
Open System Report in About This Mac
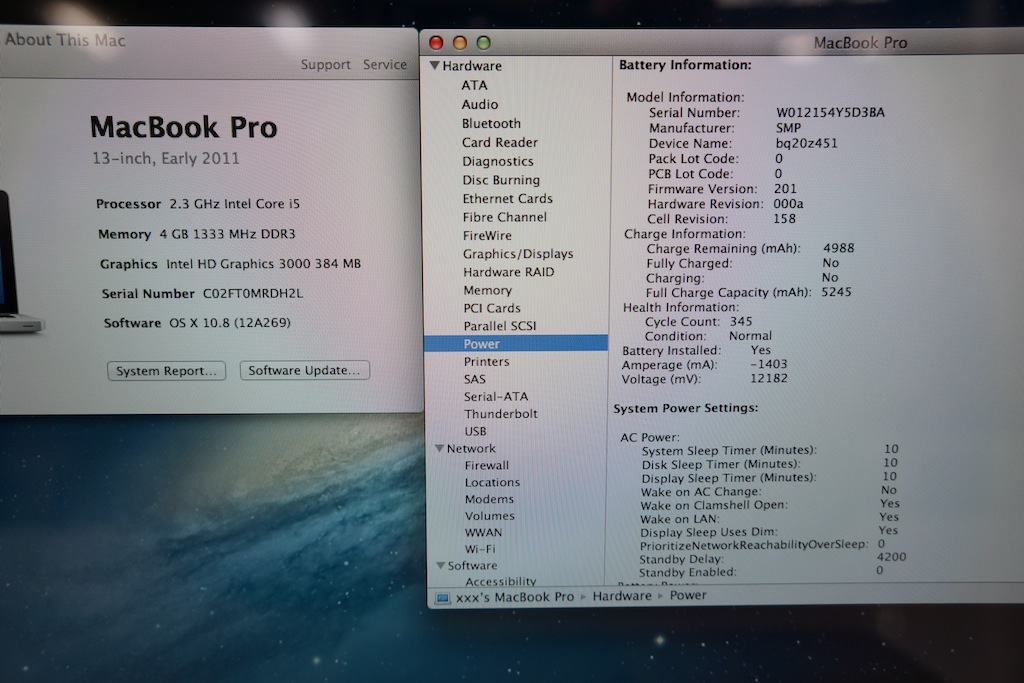tap(167, 371)
